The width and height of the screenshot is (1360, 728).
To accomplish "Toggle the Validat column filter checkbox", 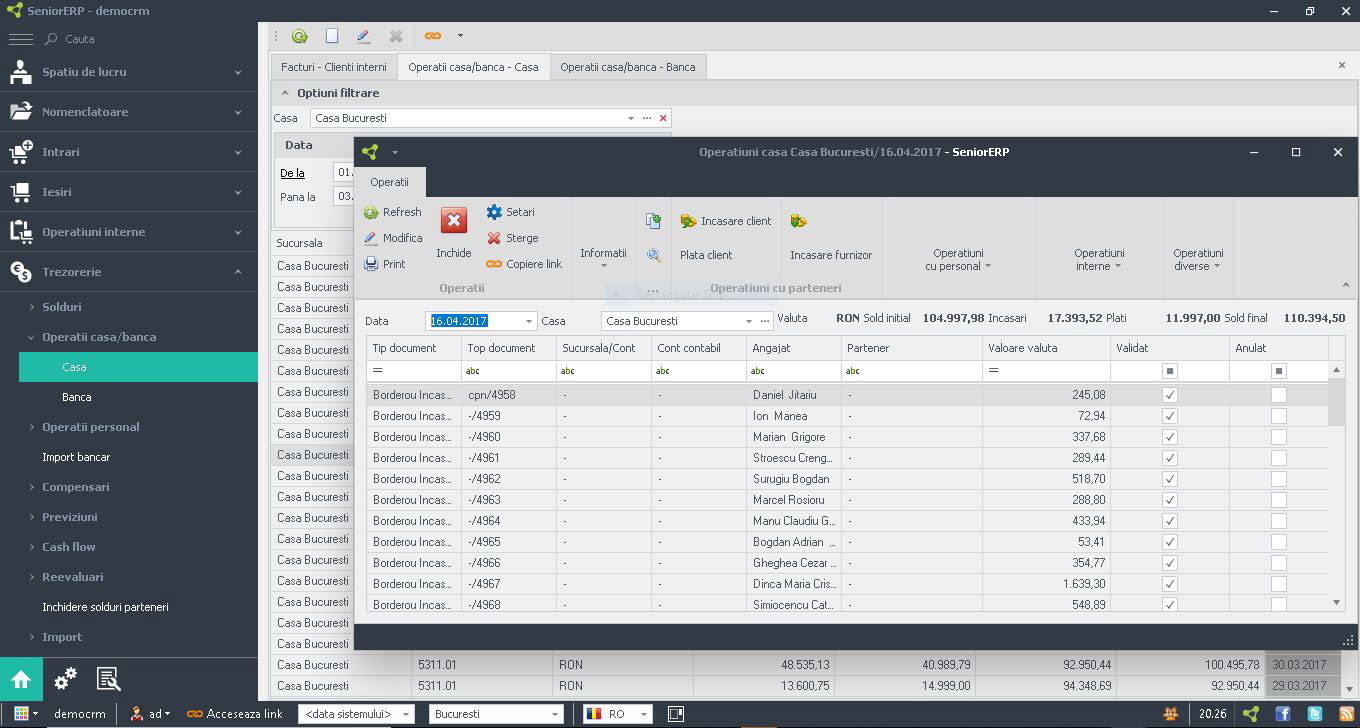I will (x=1170, y=371).
